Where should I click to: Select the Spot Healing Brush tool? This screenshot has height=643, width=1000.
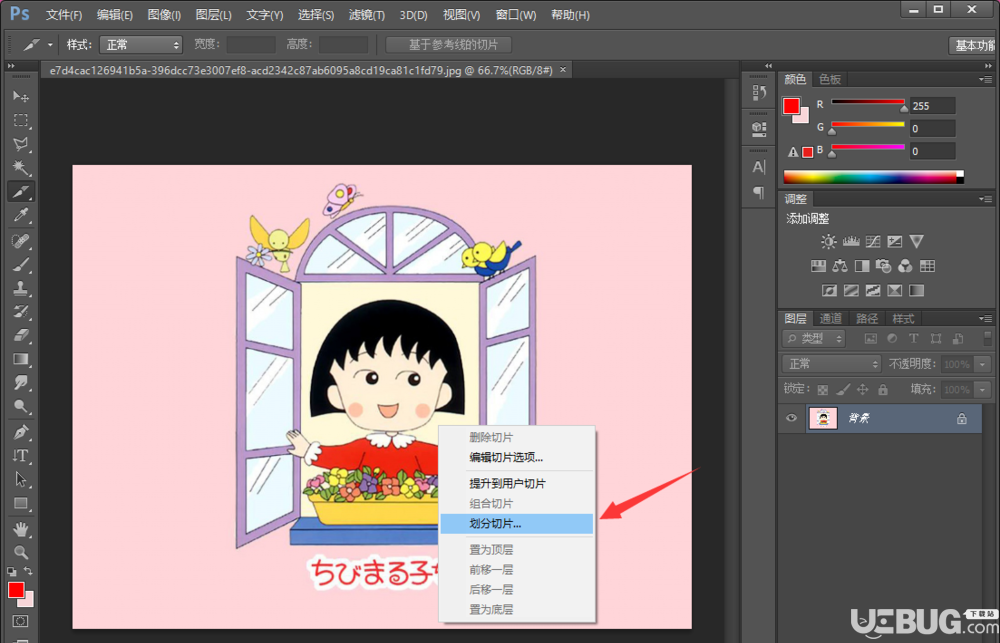(x=20, y=241)
